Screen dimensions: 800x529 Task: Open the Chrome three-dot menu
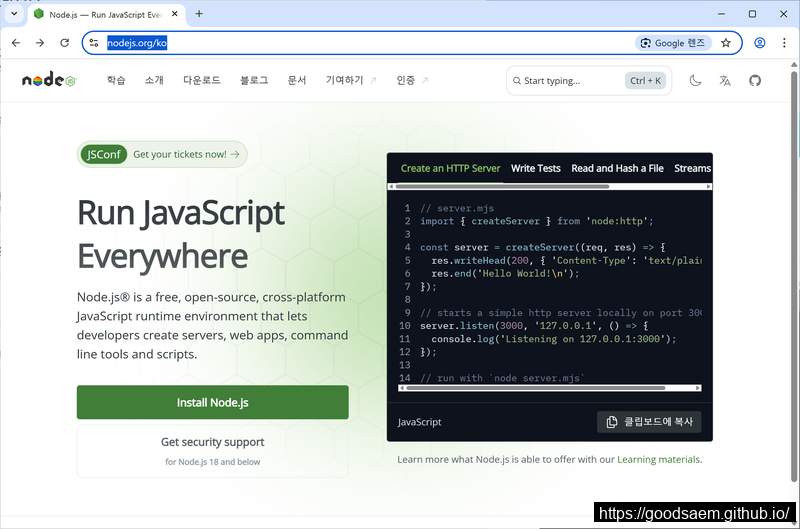[x=784, y=43]
